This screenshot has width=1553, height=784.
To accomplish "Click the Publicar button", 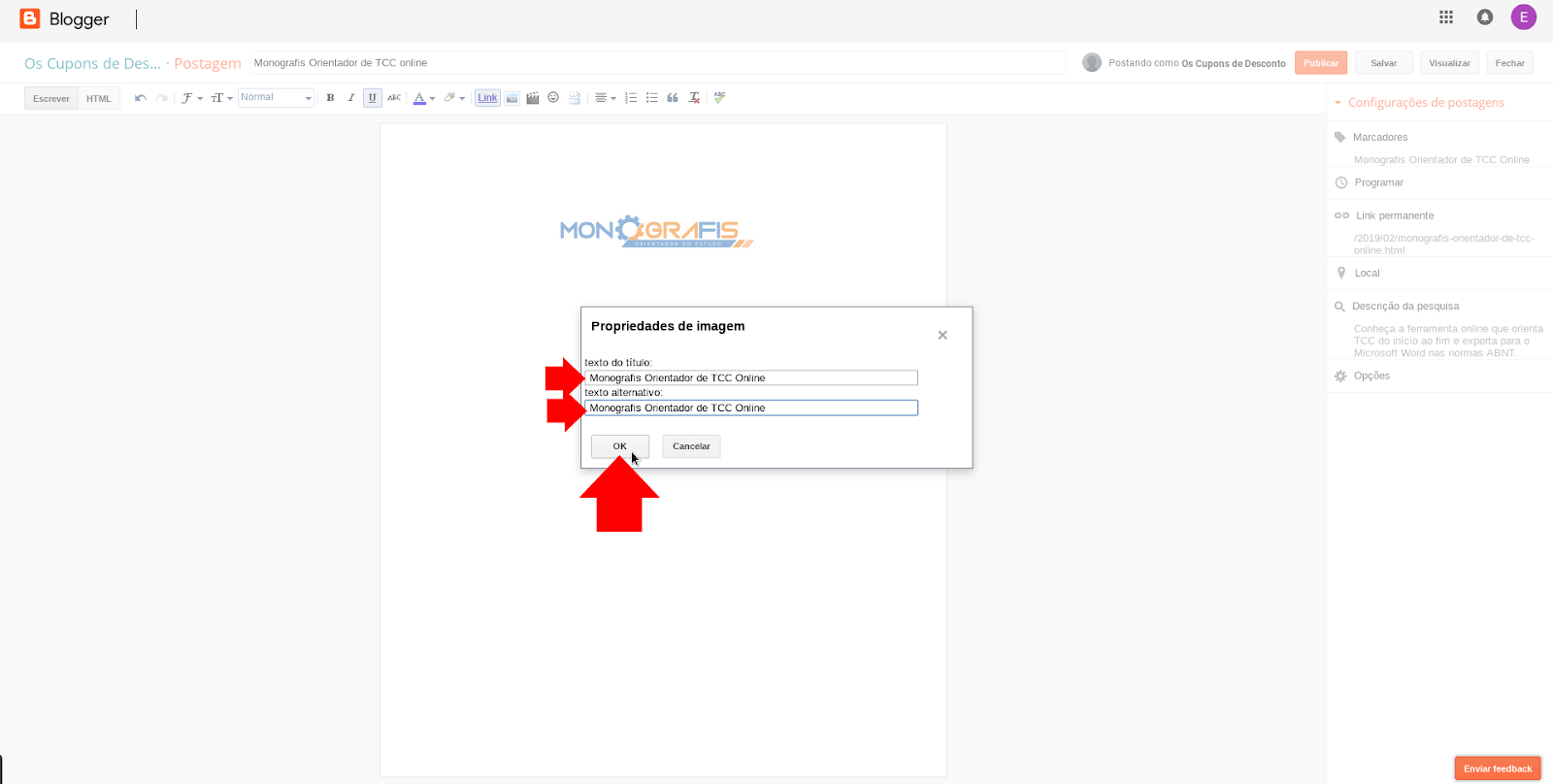I will click(x=1321, y=63).
